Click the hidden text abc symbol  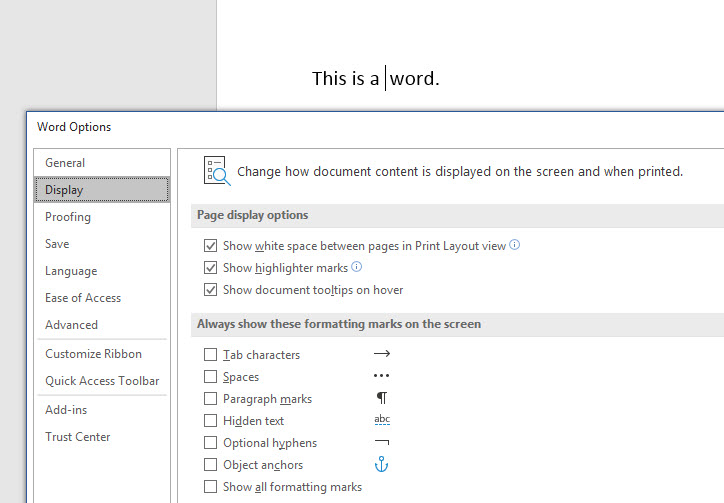pyautogui.click(x=382, y=419)
